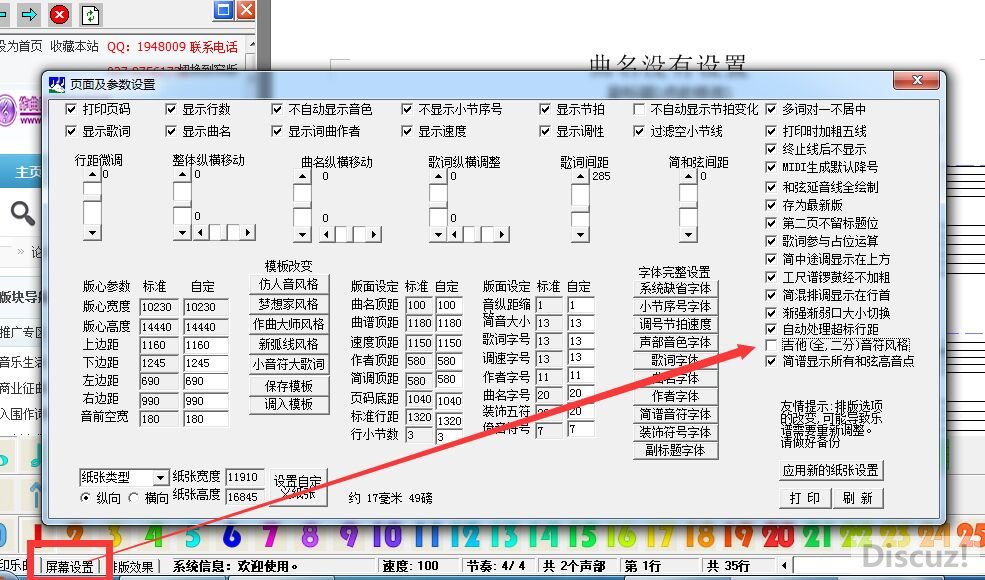Toggle the 不自动显示音色 checkbox
Image resolution: width=985 pixels, height=580 pixels.
[x=277, y=109]
